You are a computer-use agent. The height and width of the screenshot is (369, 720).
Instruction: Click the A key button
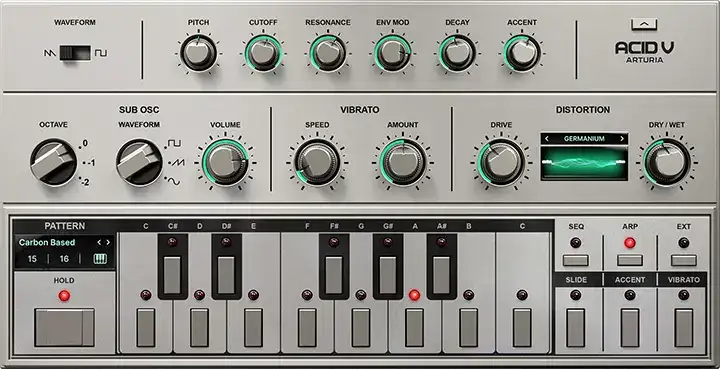pos(414,328)
